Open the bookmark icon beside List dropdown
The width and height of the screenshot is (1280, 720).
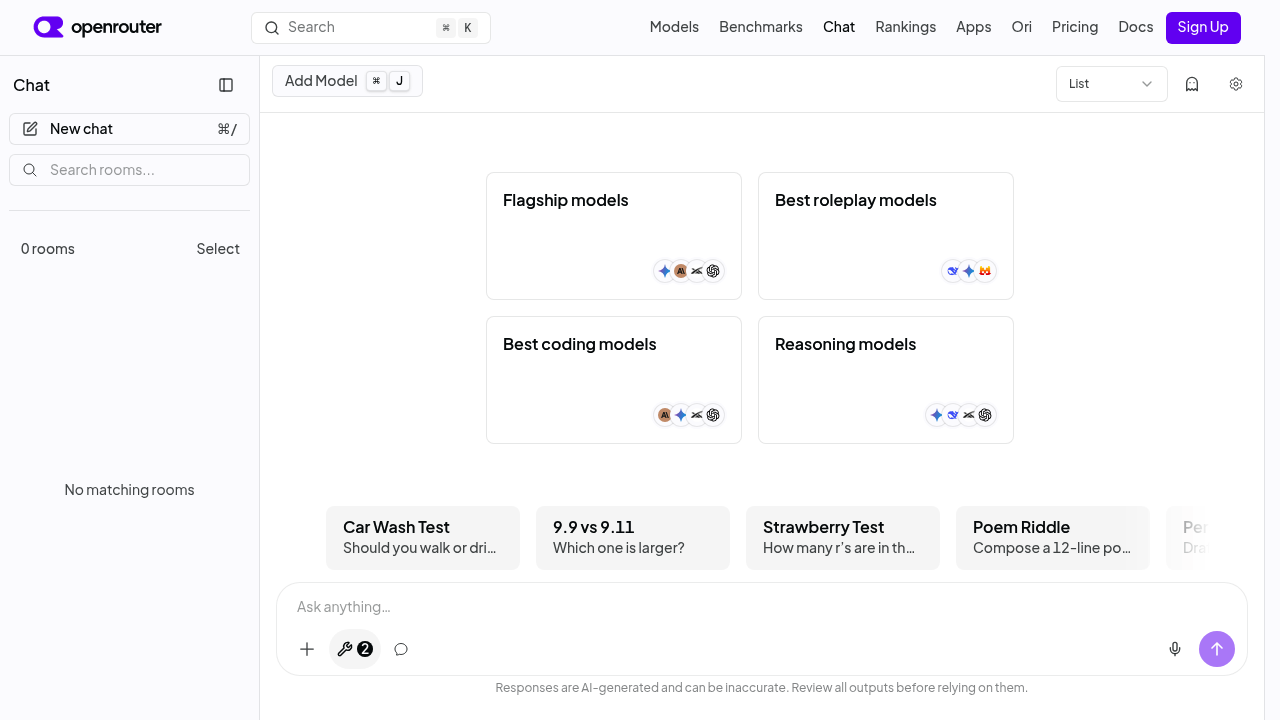(1192, 84)
